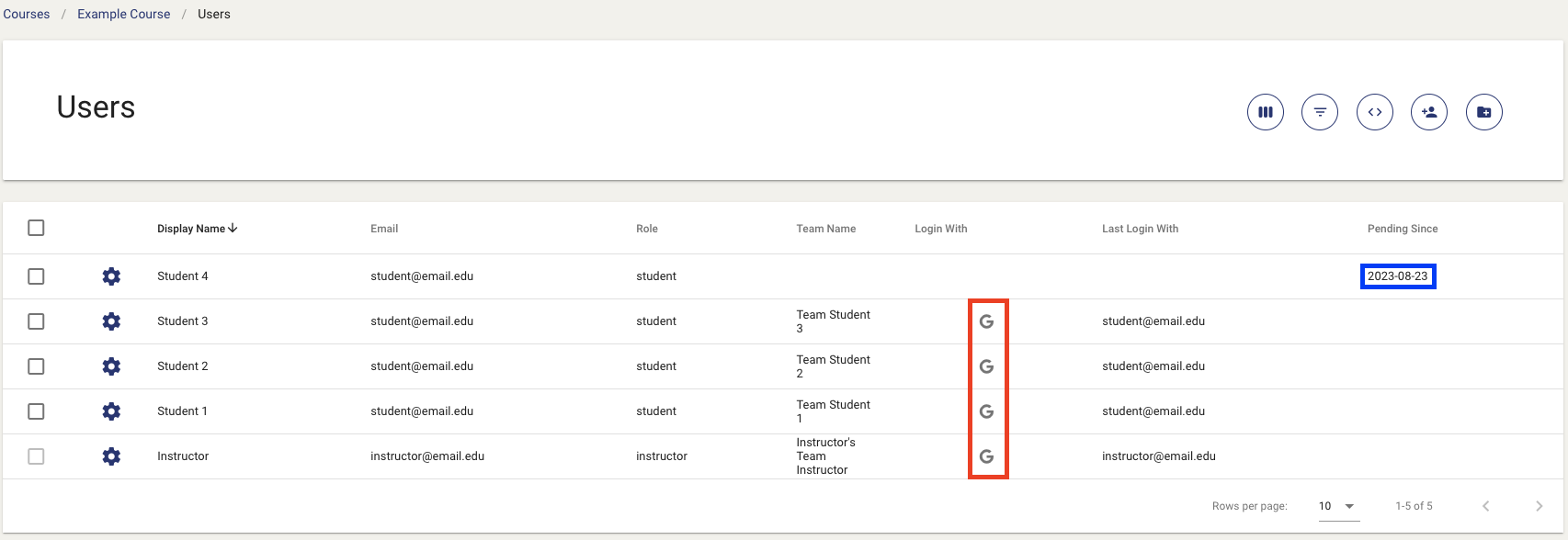Open Example Course breadcrumb link
Screen dimensions: 1568x540
[x=124, y=14]
